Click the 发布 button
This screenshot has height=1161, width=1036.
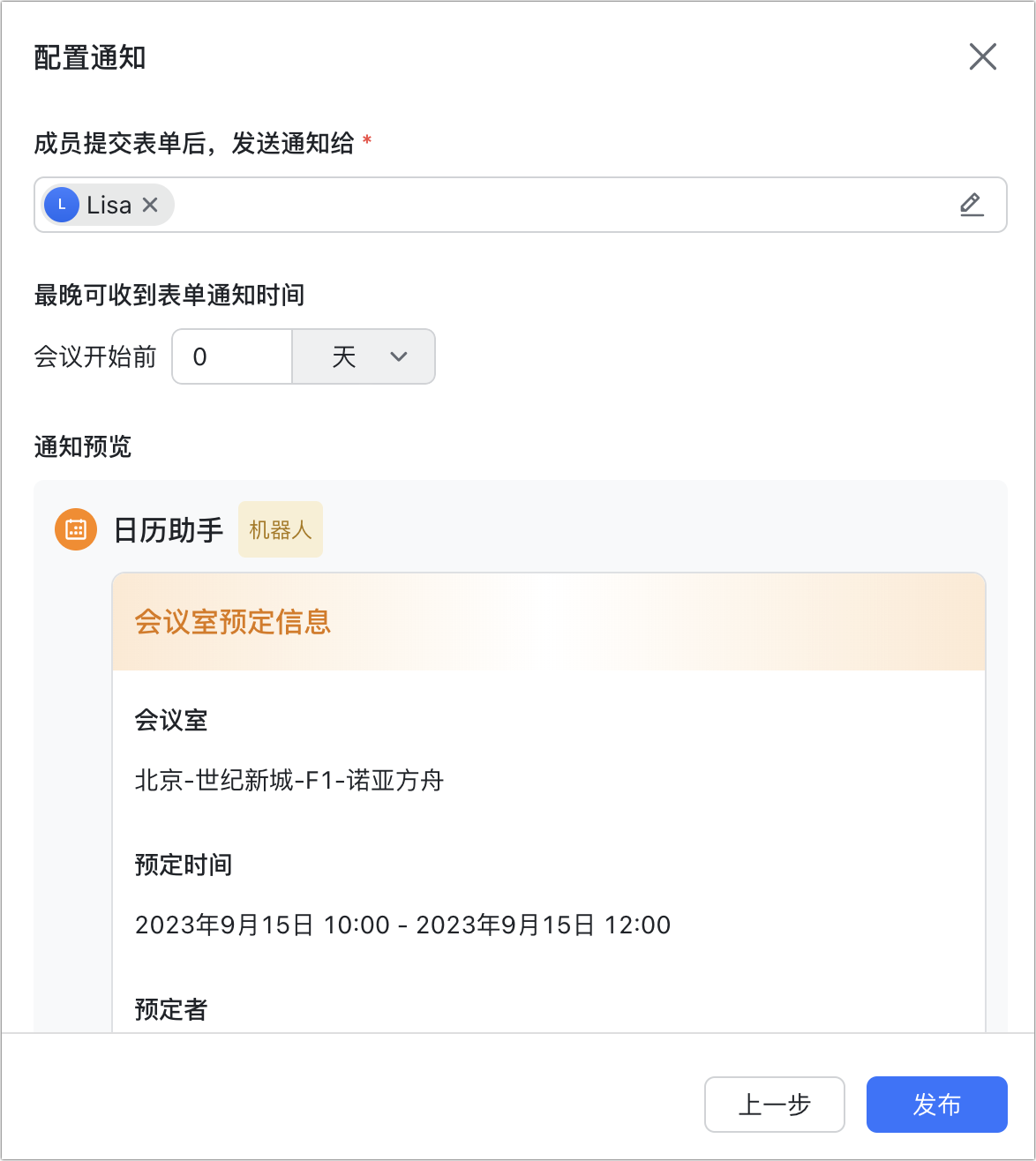click(x=937, y=1105)
